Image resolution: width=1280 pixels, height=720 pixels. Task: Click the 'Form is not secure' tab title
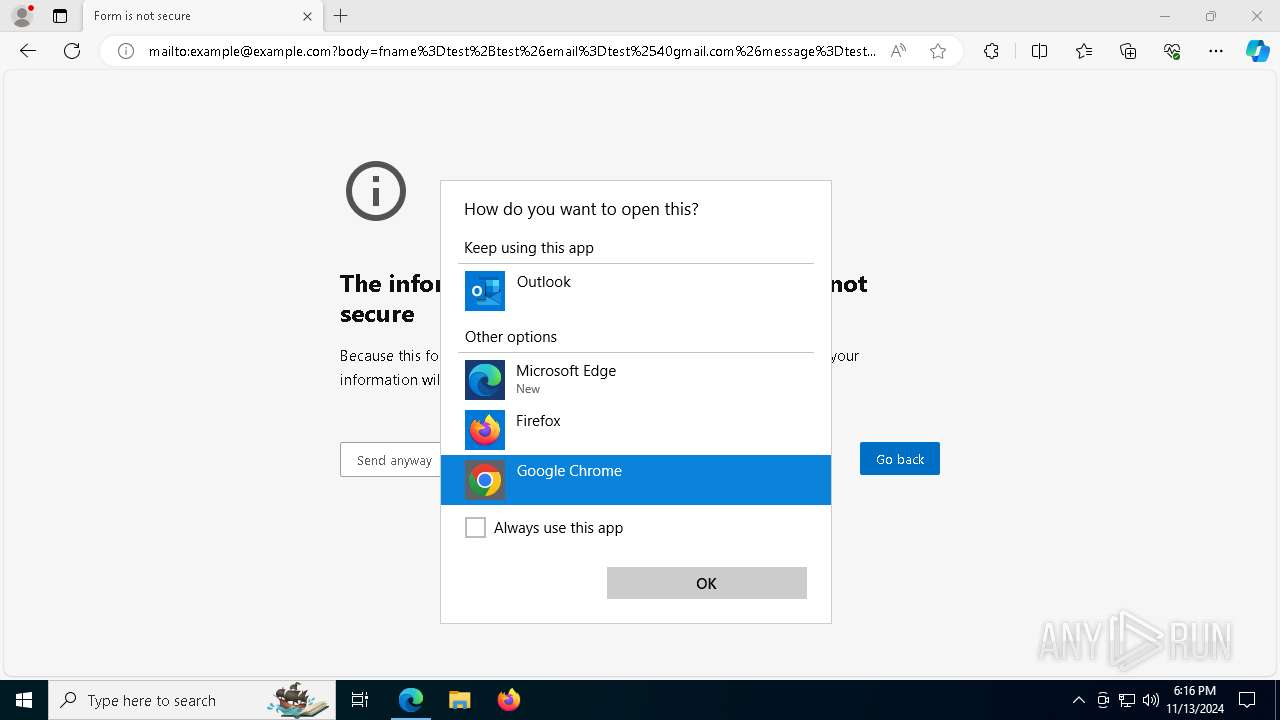(x=142, y=16)
